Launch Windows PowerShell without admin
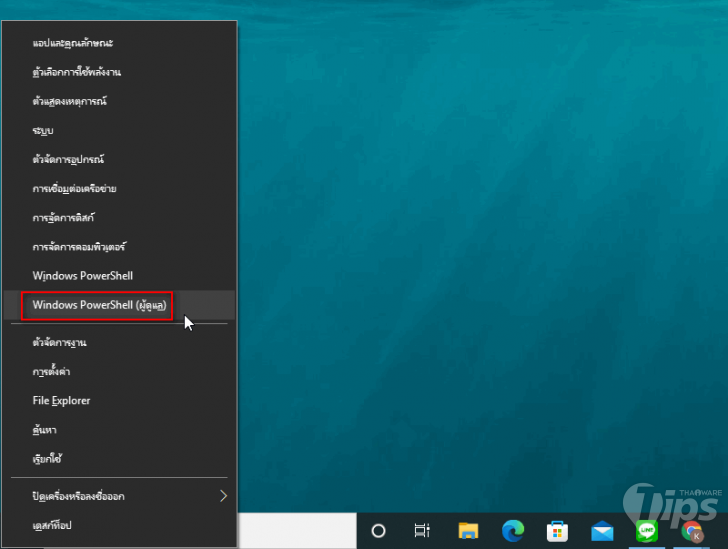 (x=119, y=276)
